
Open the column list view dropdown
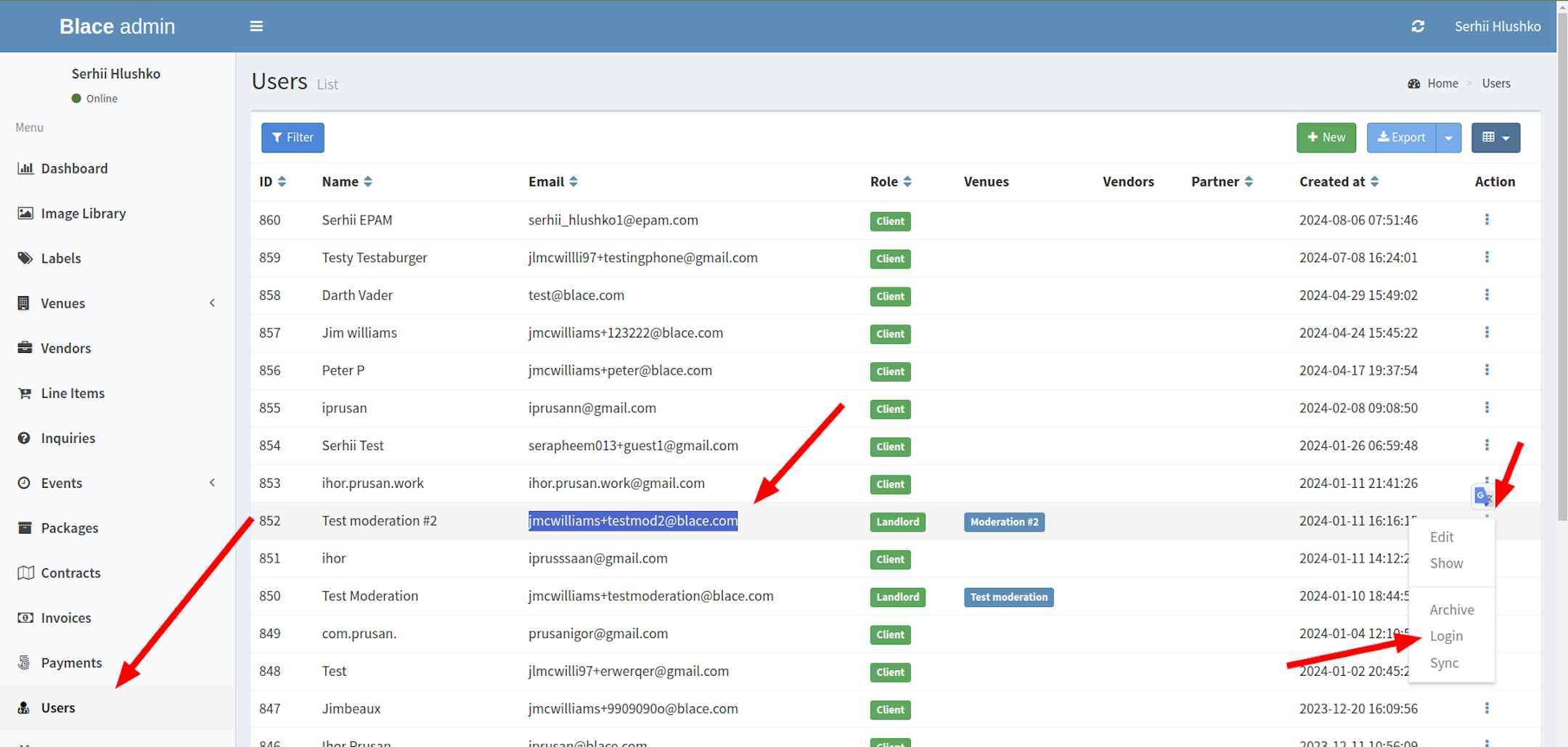tap(1495, 138)
